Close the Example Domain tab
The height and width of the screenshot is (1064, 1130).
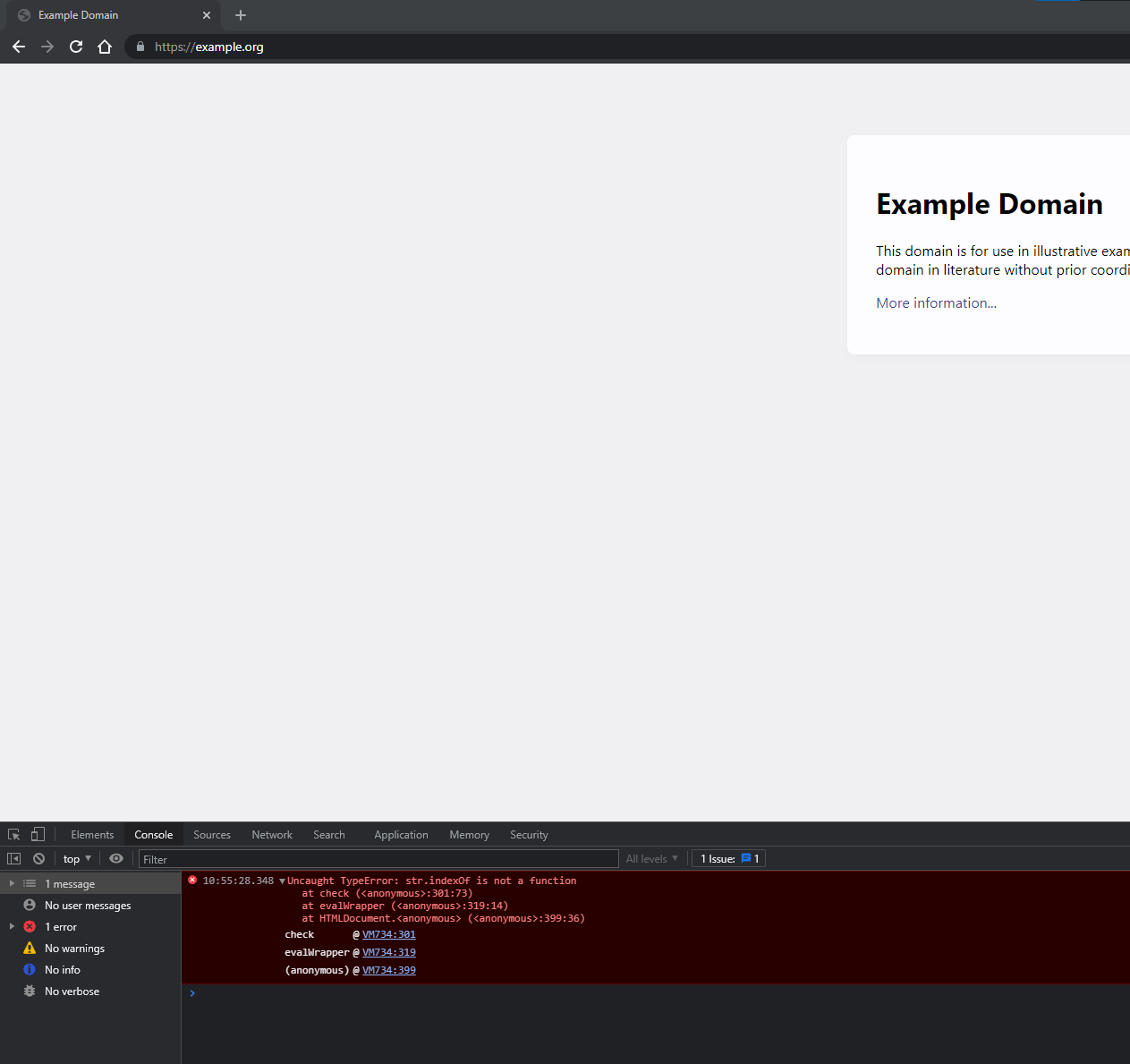[x=207, y=15]
